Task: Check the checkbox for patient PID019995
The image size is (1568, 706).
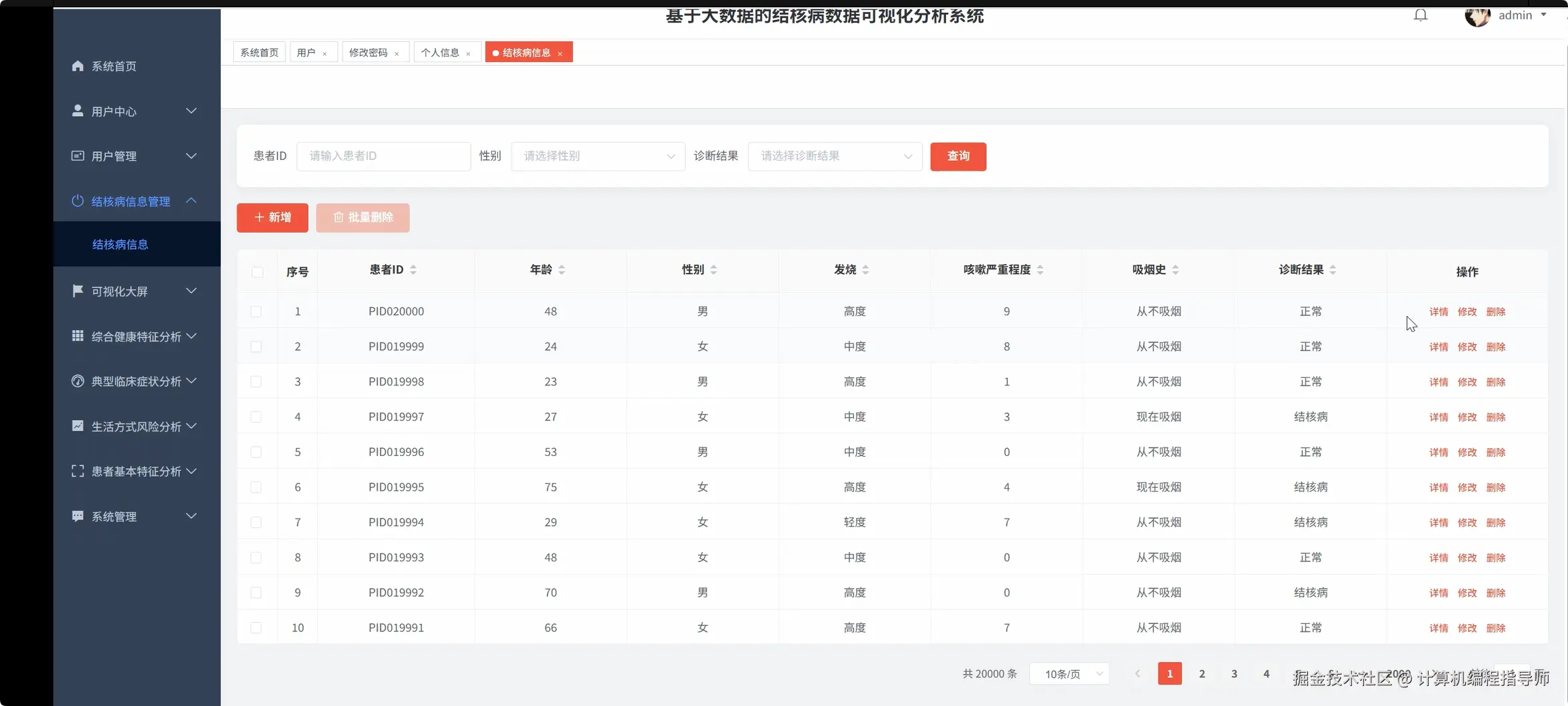Action: coord(256,487)
